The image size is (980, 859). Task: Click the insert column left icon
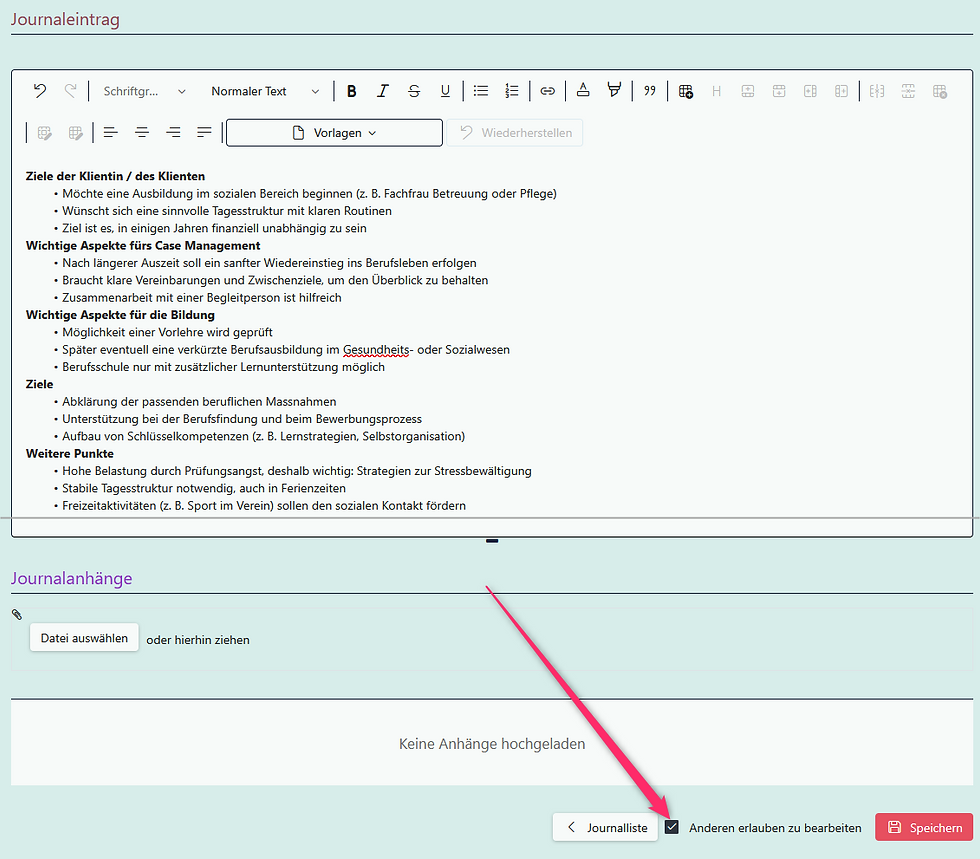click(x=810, y=91)
